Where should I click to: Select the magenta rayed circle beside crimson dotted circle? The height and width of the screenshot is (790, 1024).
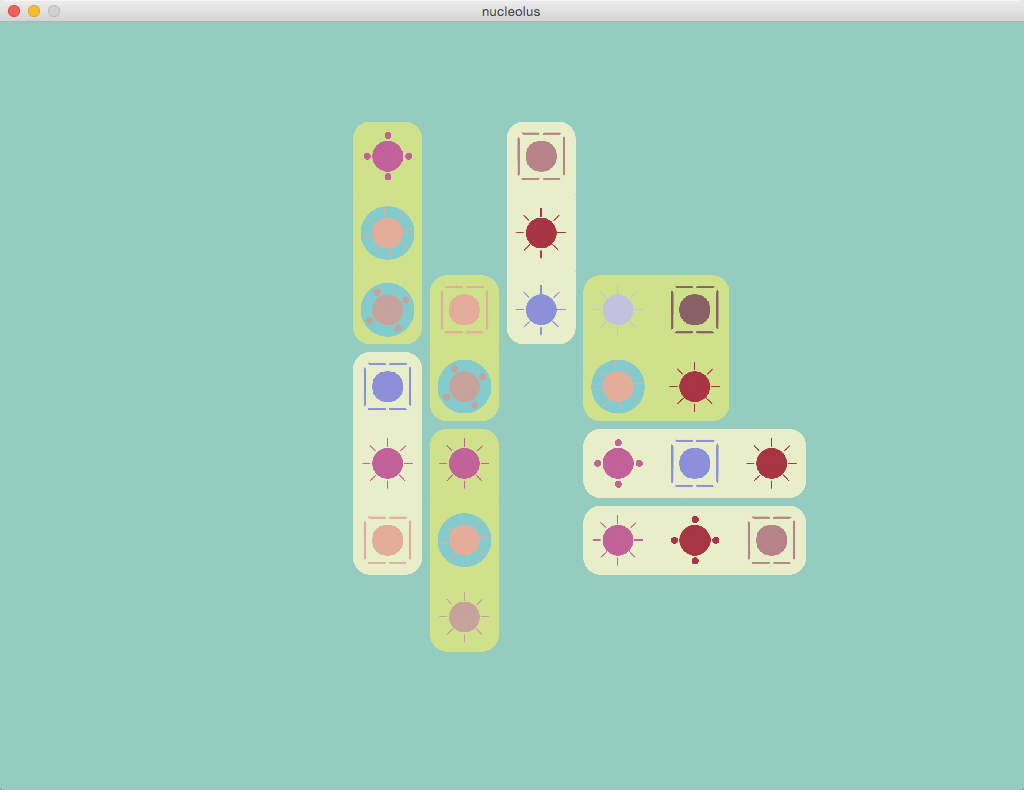coord(618,540)
